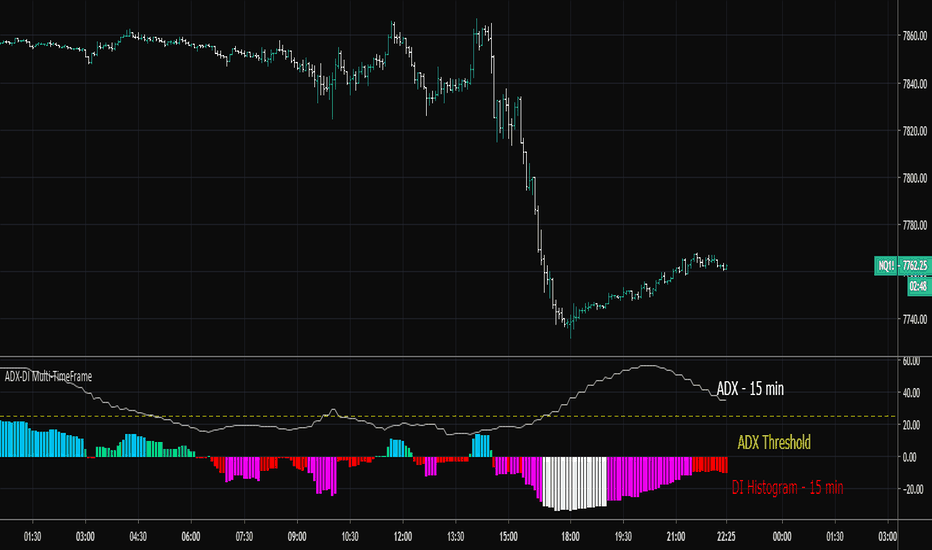Click the 01:30 time label at left
This screenshot has height=550, width=932.
coord(32,537)
